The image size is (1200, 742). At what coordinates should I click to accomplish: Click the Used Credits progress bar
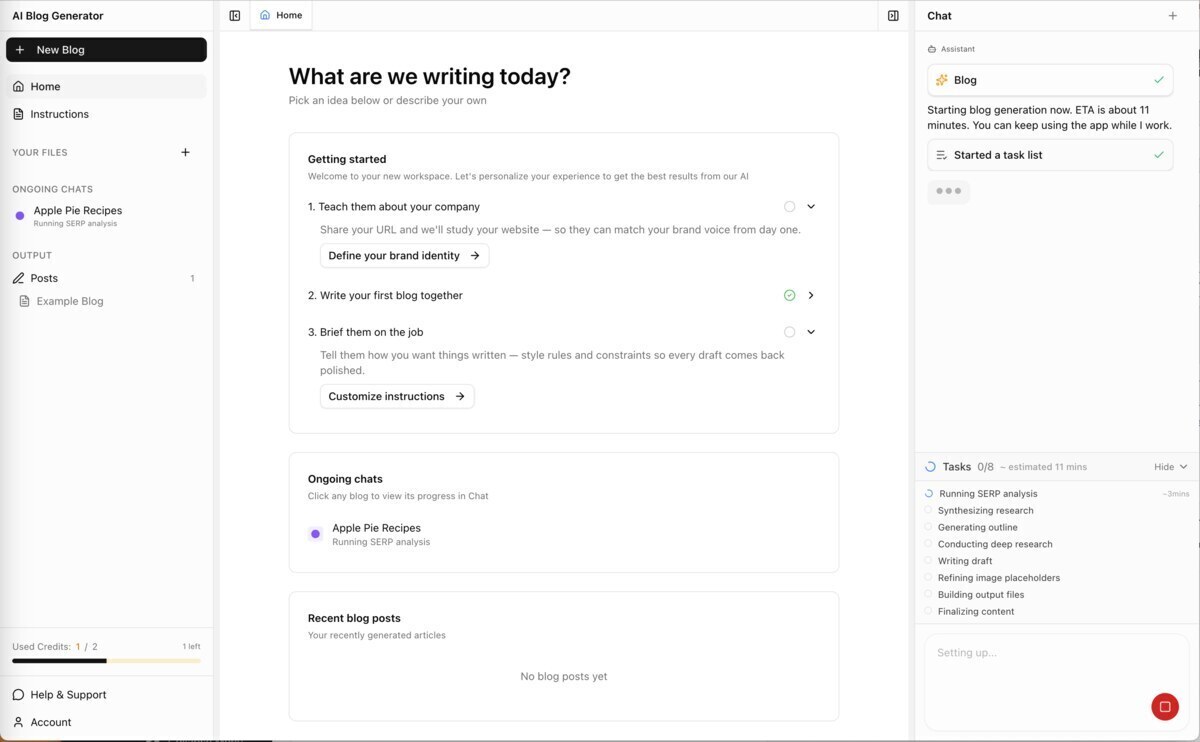[x=105, y=659]
